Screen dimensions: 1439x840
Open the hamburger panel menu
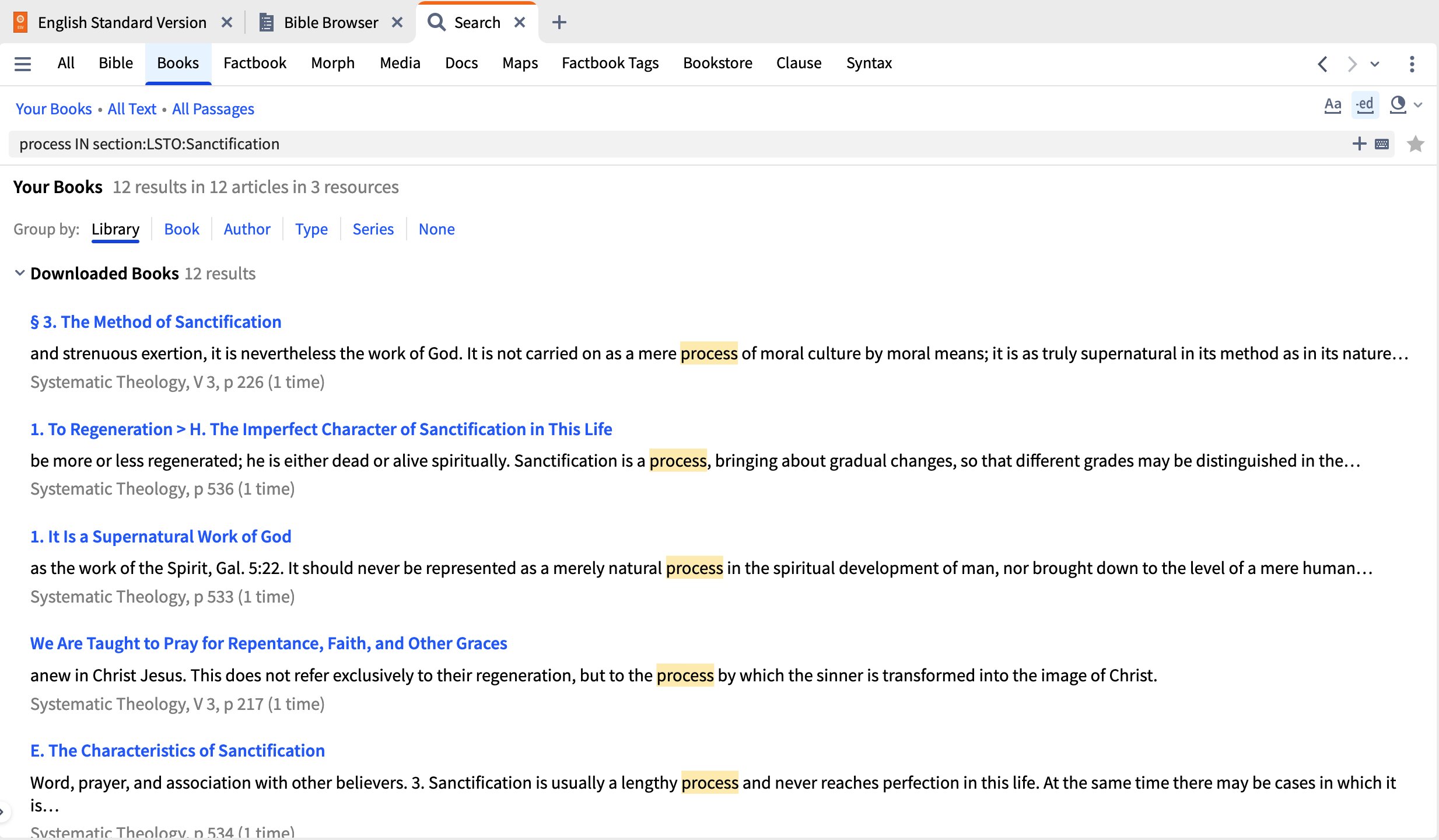(x=23, y=64)
